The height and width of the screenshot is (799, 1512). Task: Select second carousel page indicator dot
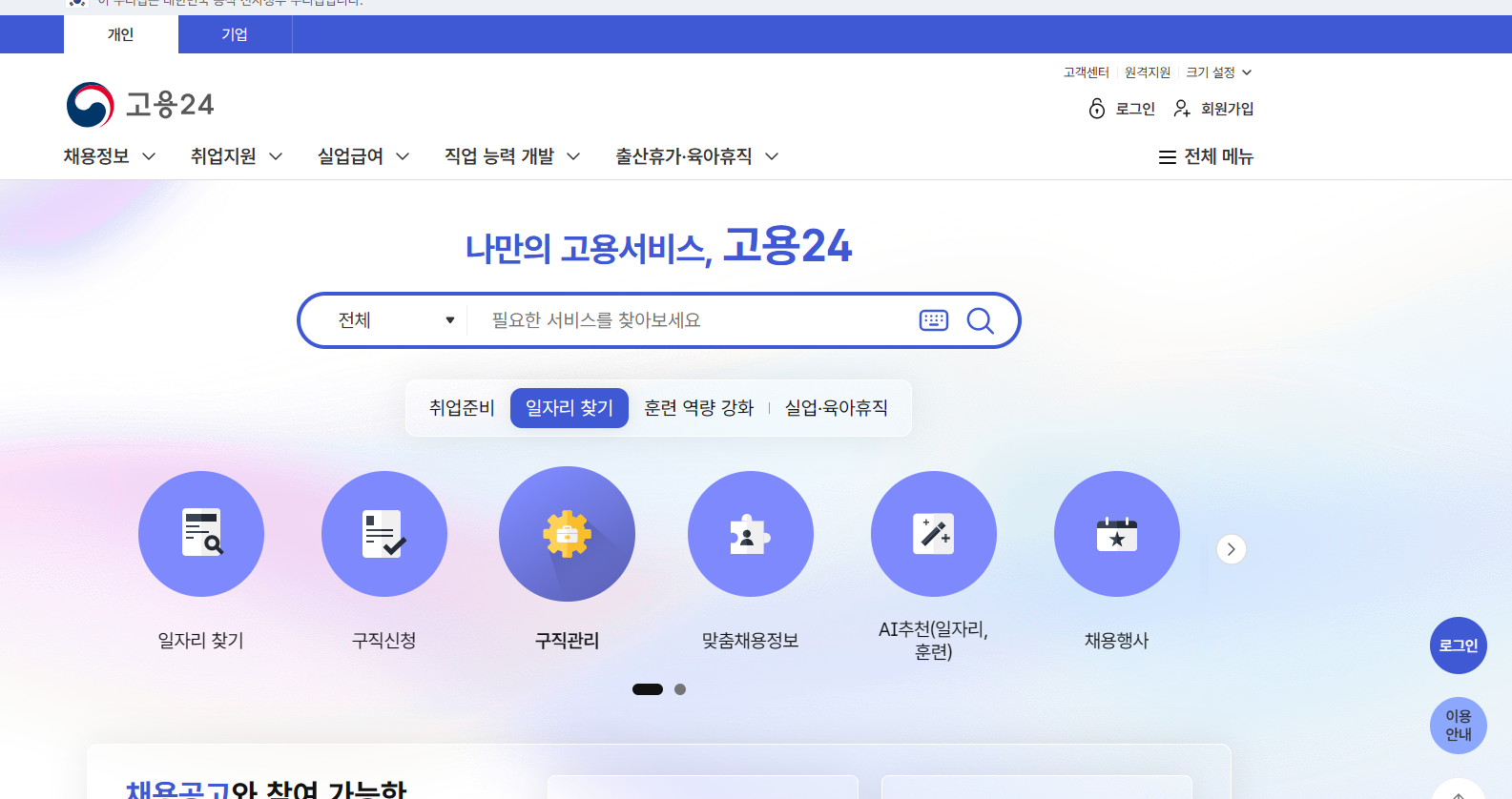(680, 689)
